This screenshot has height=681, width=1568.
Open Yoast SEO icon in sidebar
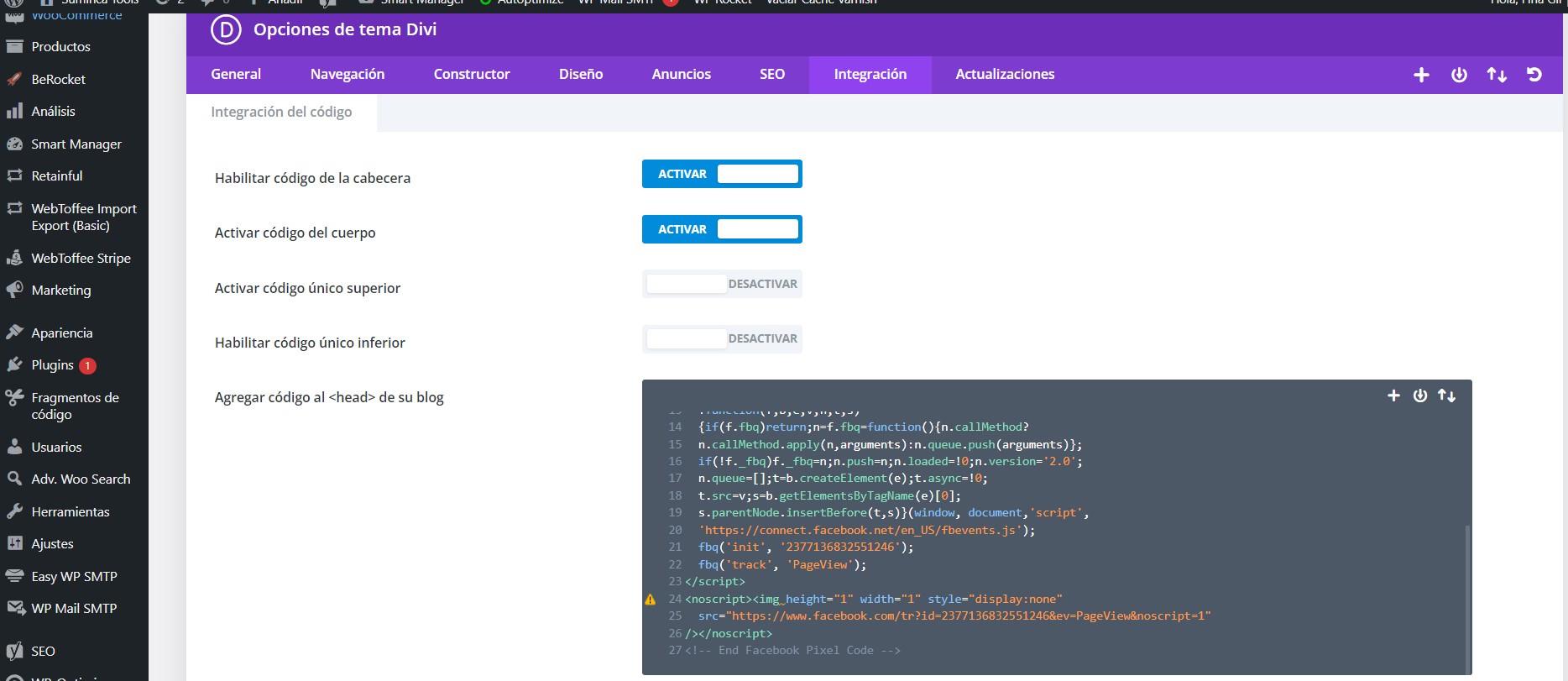tap(14, 651)
